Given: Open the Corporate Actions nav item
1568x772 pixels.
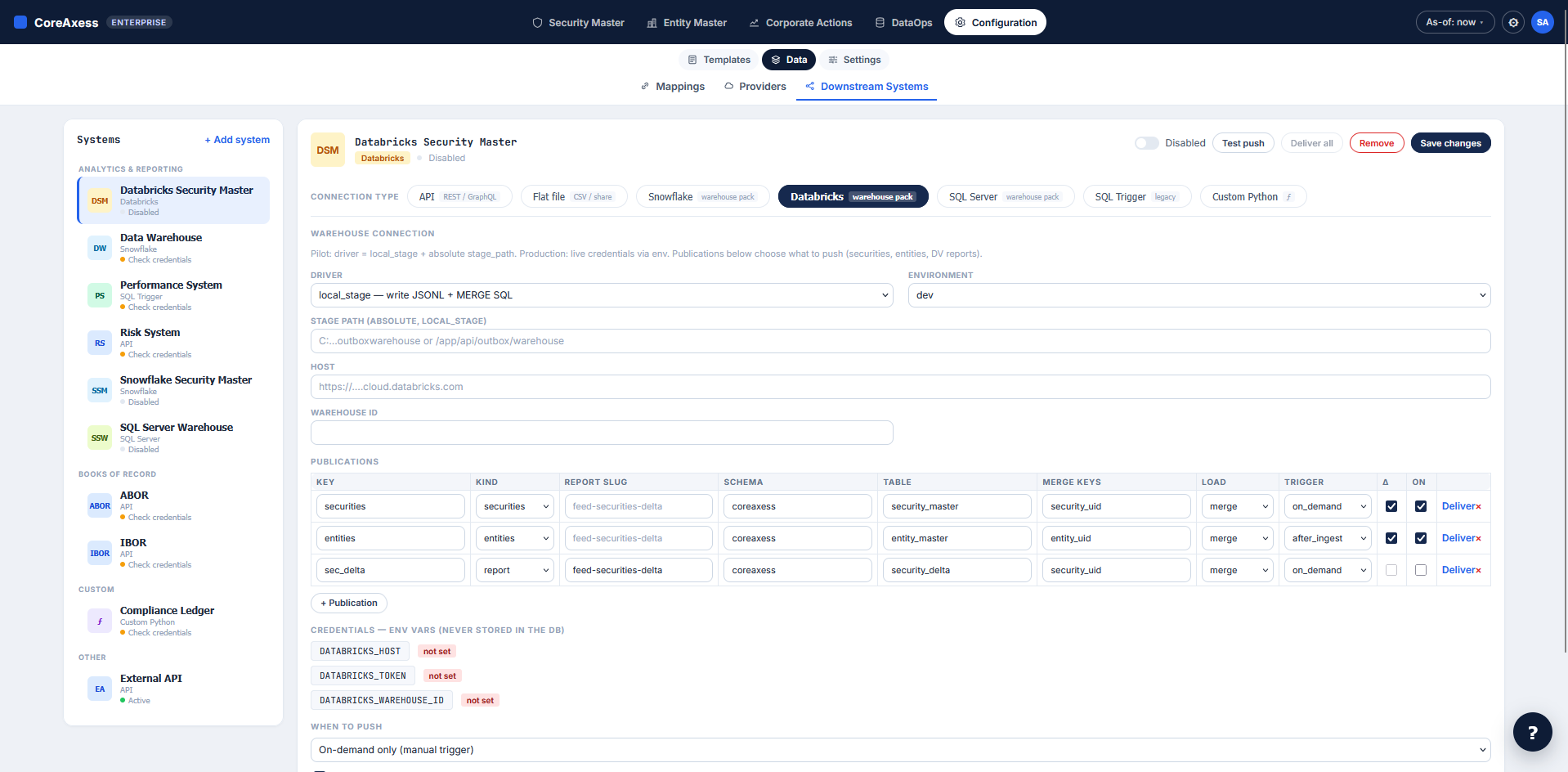Looking at the screenshot, I should pos(800,23).
